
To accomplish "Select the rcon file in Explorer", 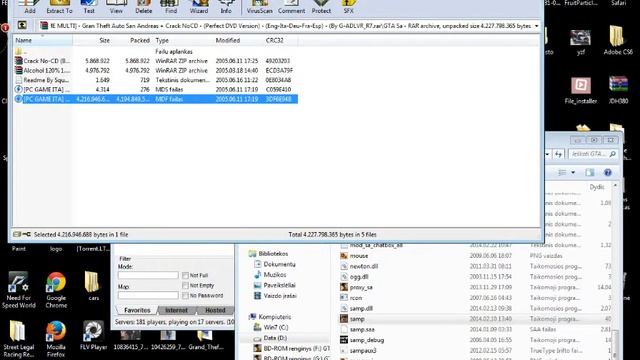I will 351,298.
